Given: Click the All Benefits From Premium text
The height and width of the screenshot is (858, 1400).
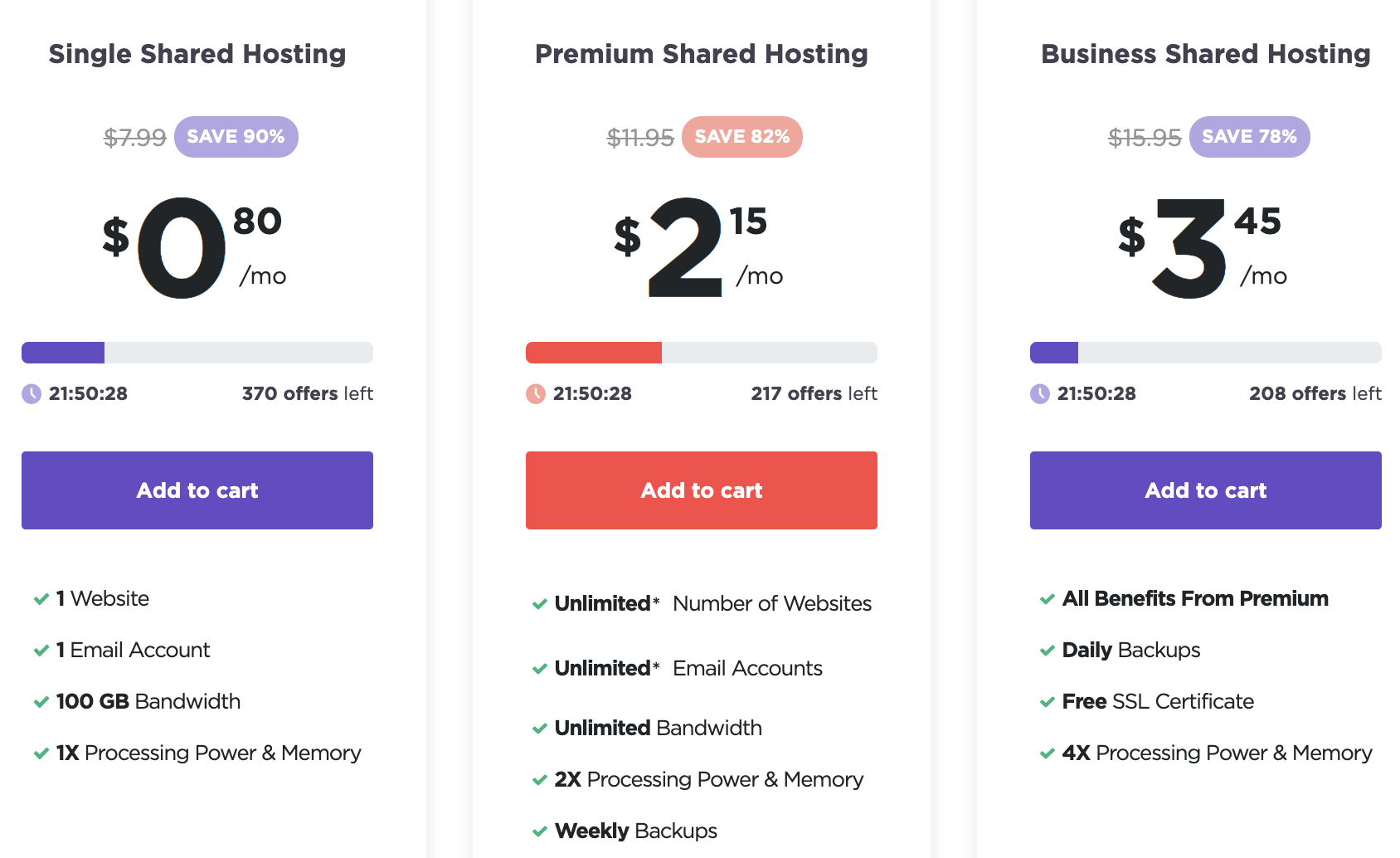Looking at the screenshot, I should pos(1195,599).
